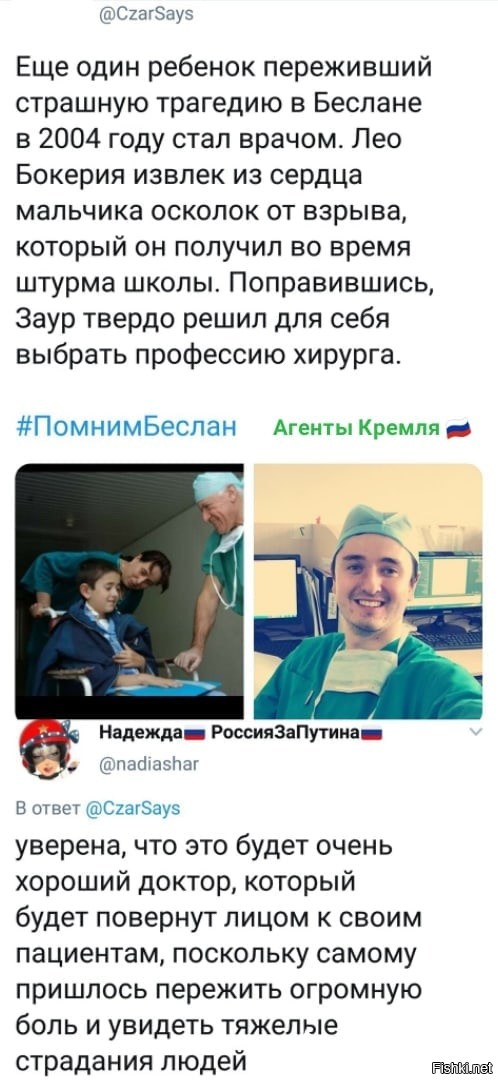Click the Russian flag next to Агенты Кремля

[x=459, y=430]
